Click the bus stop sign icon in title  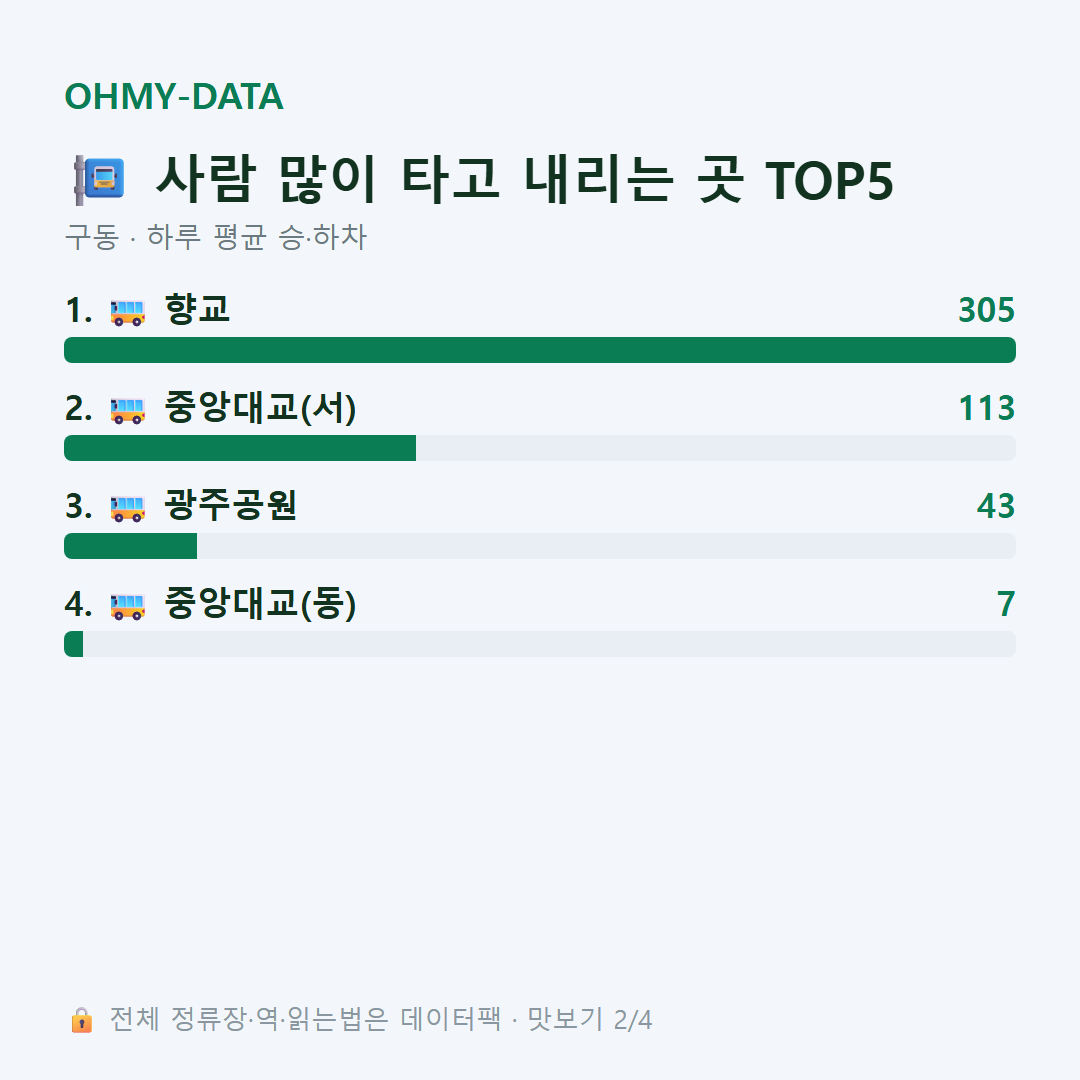tap(100, 180)
